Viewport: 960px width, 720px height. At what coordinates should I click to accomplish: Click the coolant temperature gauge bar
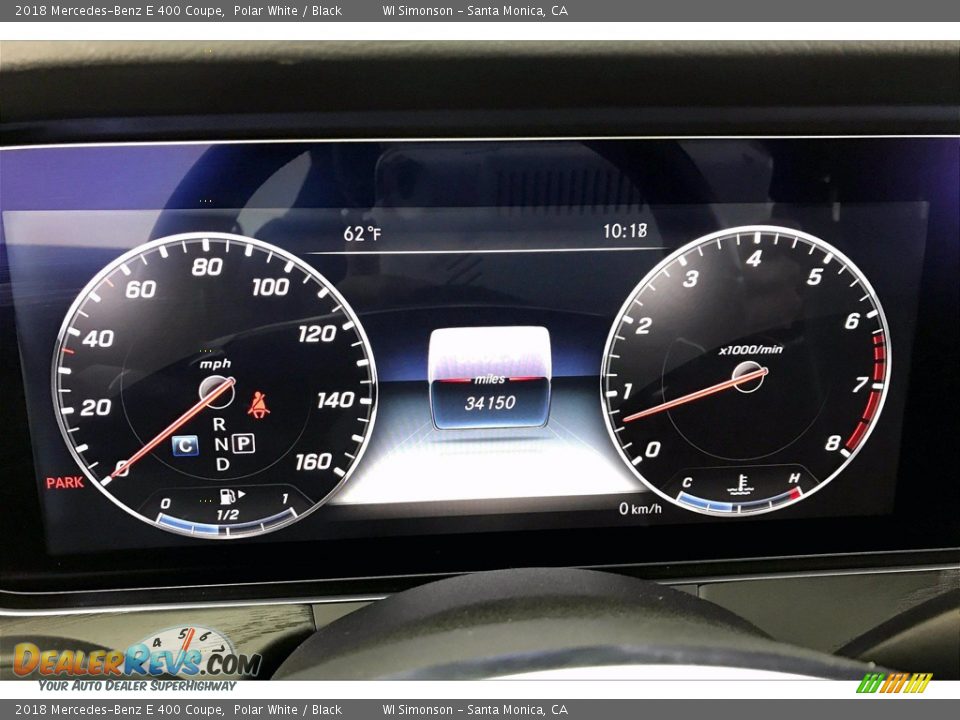[738, 503]
